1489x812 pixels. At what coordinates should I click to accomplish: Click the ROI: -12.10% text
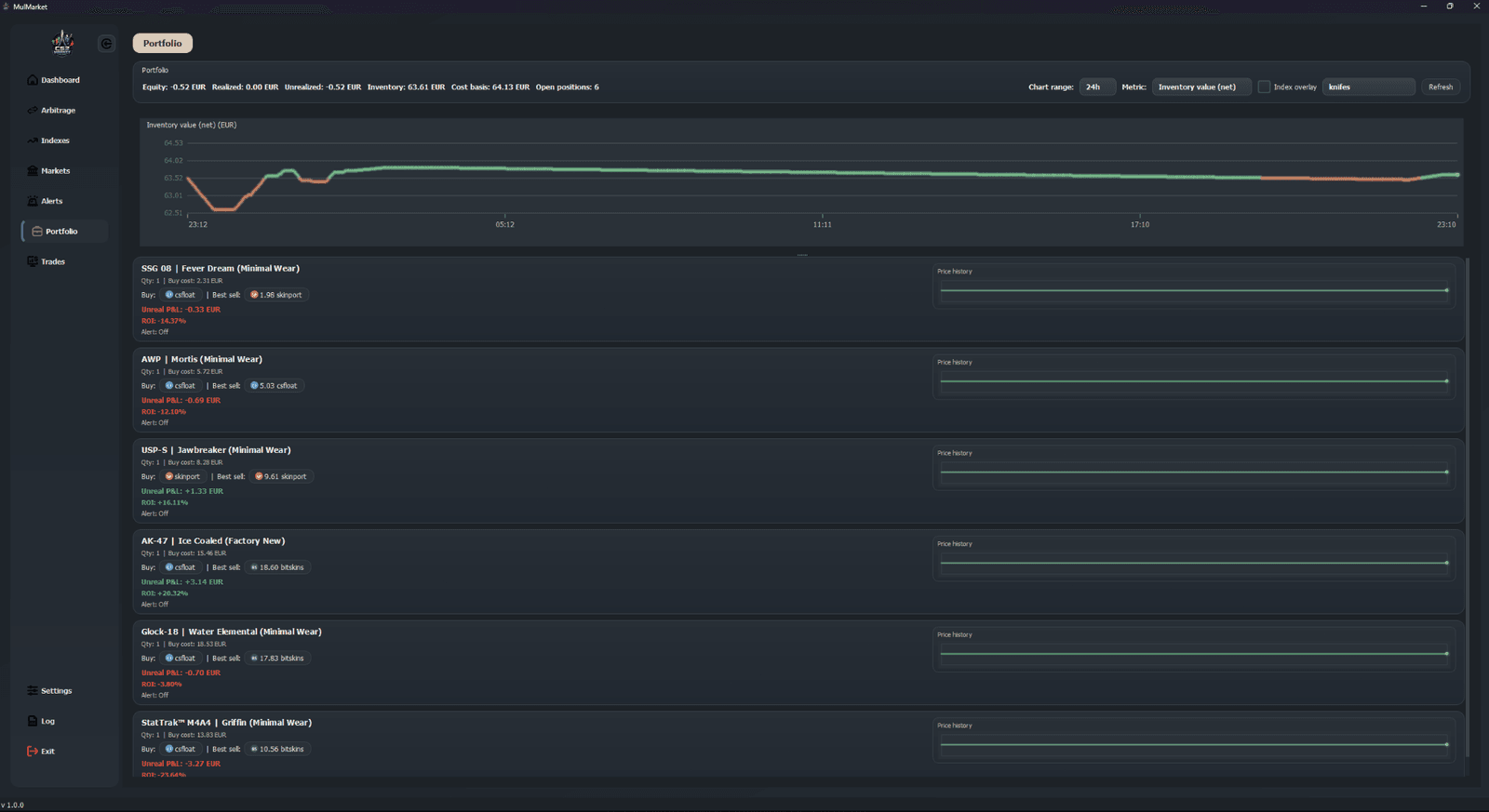[164, 412]
